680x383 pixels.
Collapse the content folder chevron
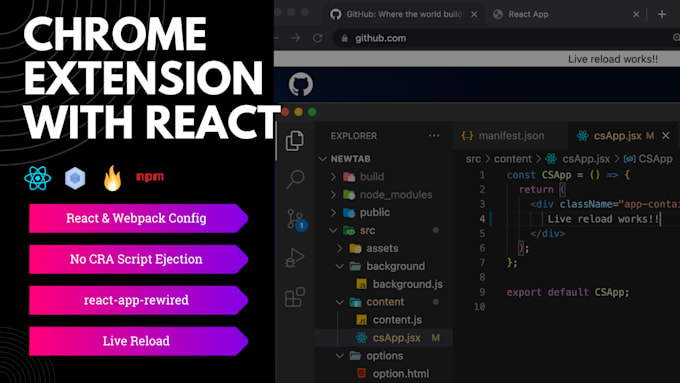340,302
